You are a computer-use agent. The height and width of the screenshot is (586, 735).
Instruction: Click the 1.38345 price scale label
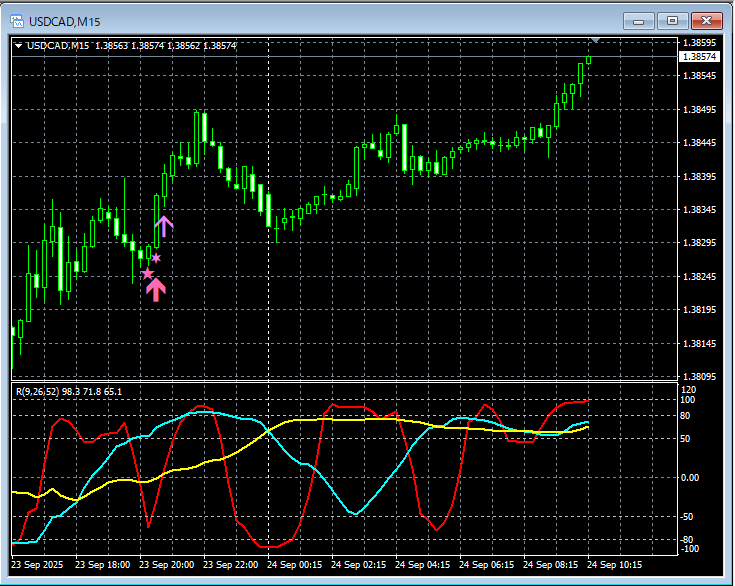[699, 210]
